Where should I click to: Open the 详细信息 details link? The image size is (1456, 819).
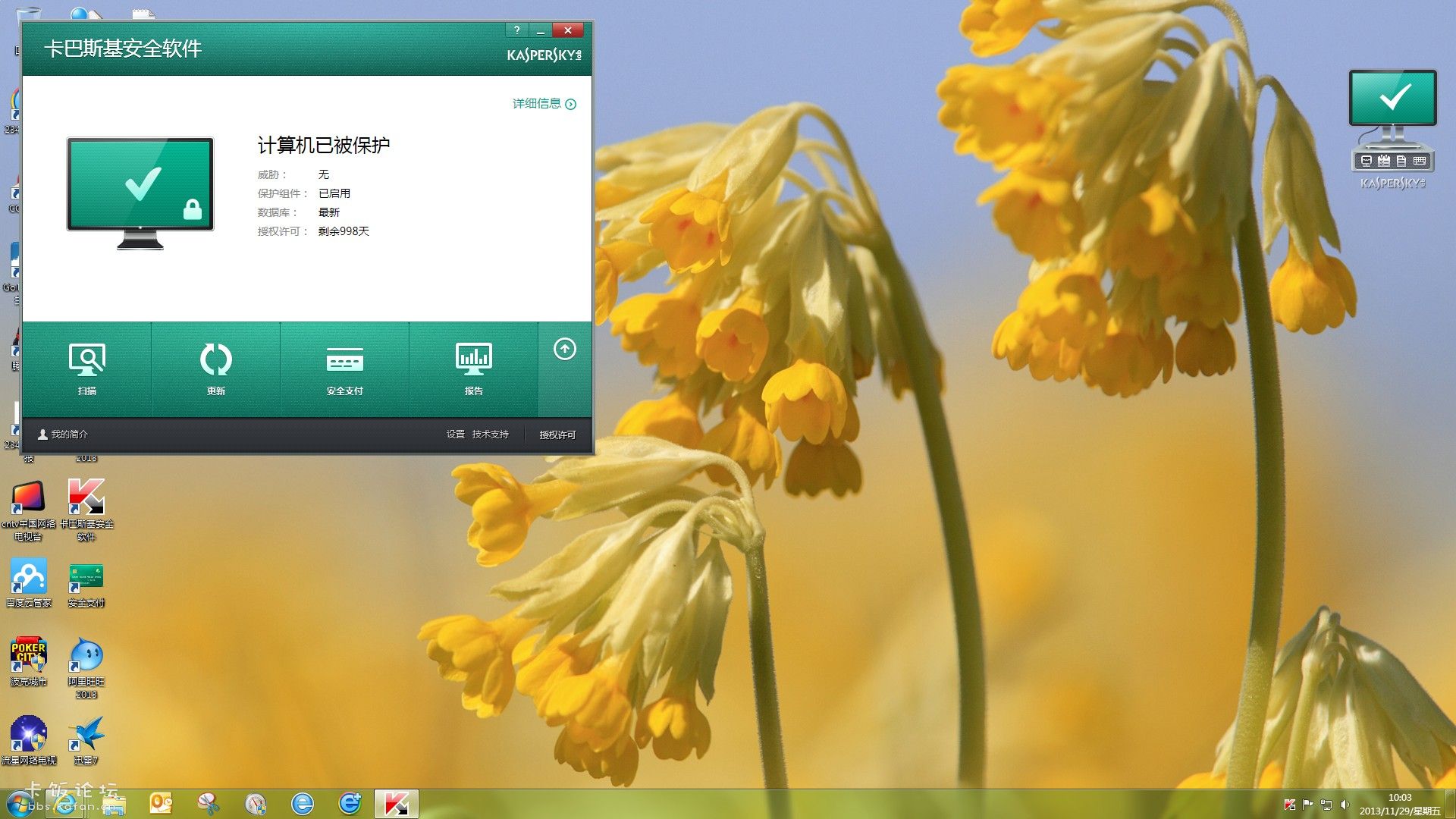pyautogui.click(x=544, y=104)
